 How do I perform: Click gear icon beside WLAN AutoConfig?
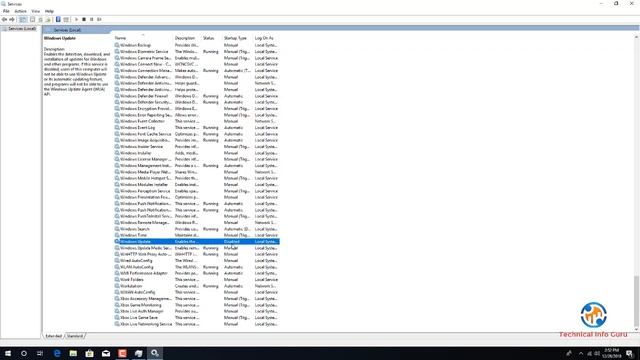pyautogui.click(x=117, y=267)
